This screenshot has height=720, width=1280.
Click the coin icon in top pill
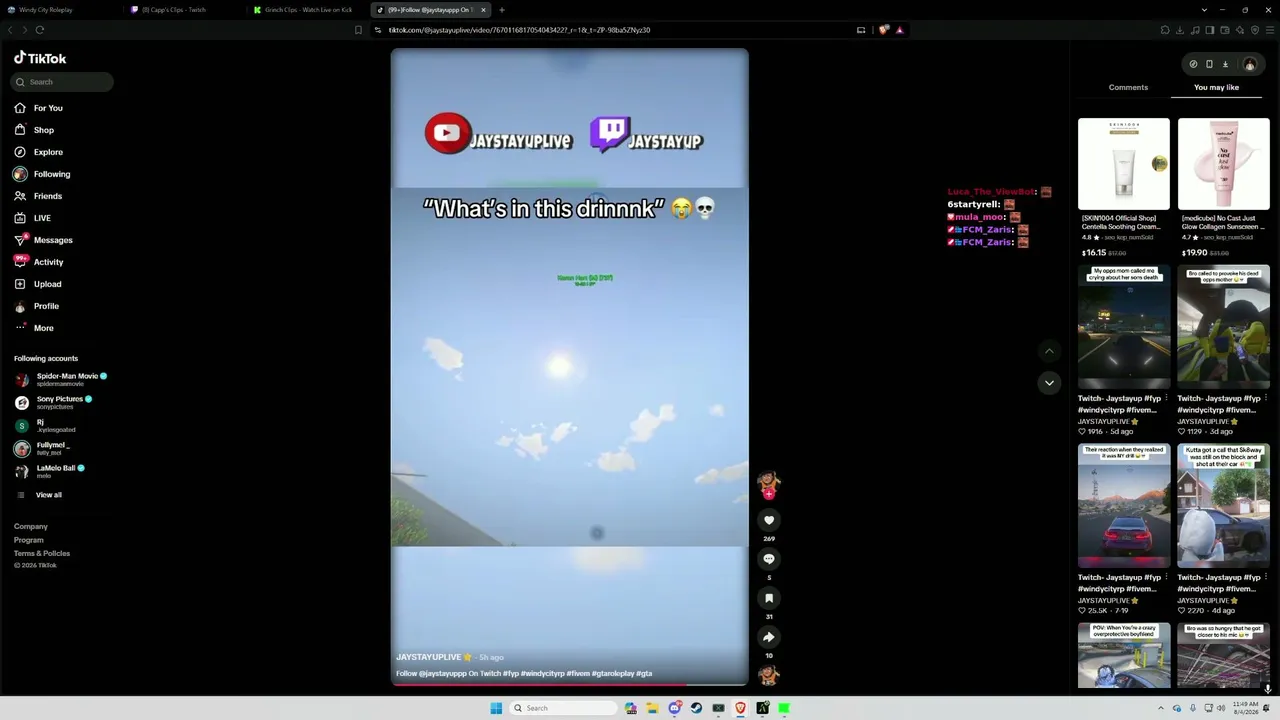[x=1193, y=64]
